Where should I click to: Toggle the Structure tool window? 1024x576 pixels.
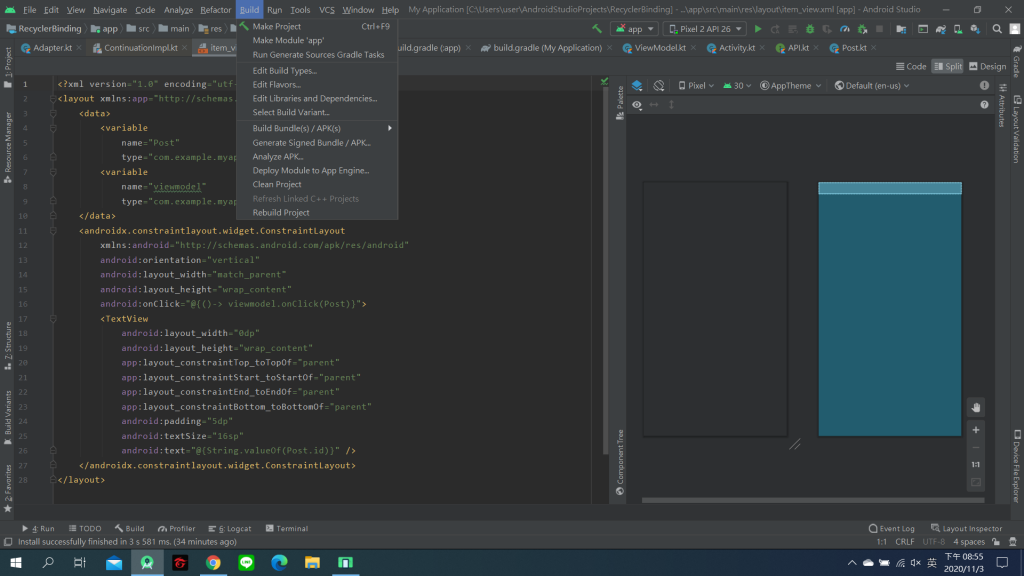click(8, 345)
